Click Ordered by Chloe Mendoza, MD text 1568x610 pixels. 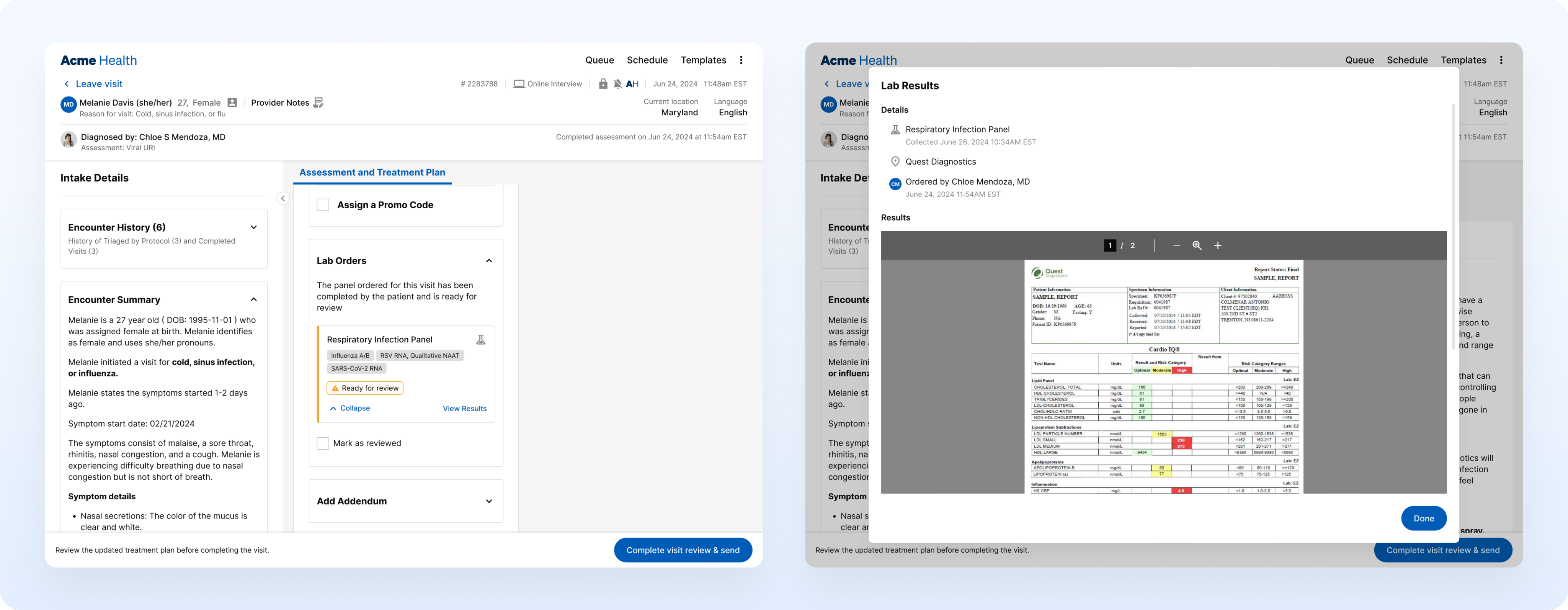pos(967,182)
